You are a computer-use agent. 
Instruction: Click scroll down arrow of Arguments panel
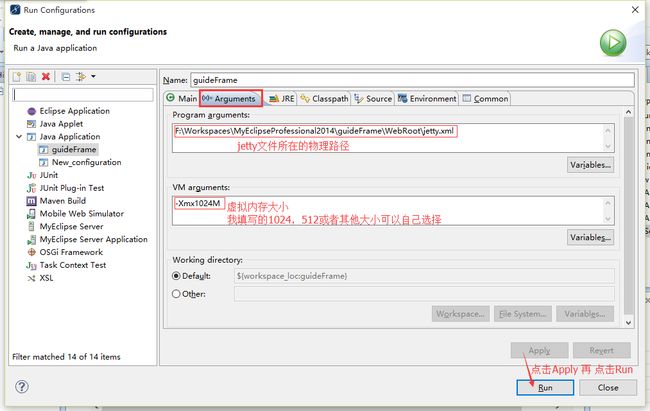point(628,323)
